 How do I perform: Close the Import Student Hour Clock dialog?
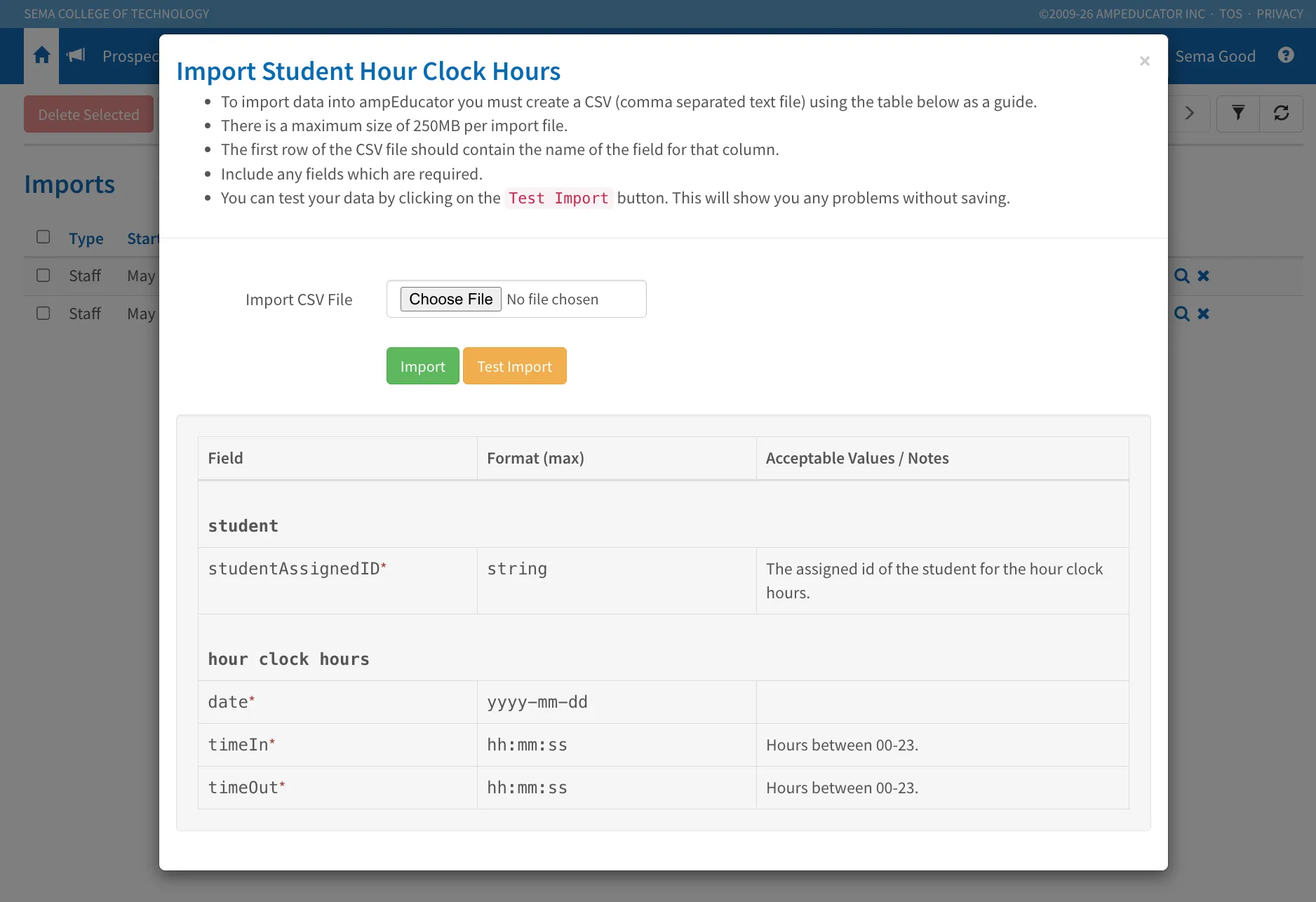tap(1145, 61)
